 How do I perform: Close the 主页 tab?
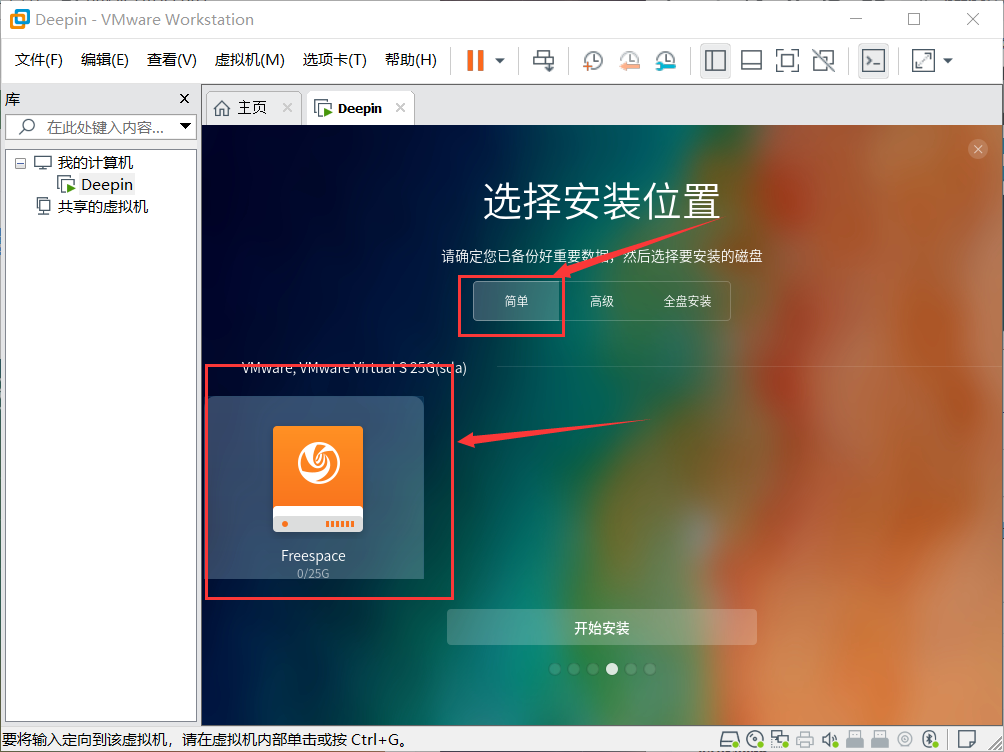[x=287, y=108]
